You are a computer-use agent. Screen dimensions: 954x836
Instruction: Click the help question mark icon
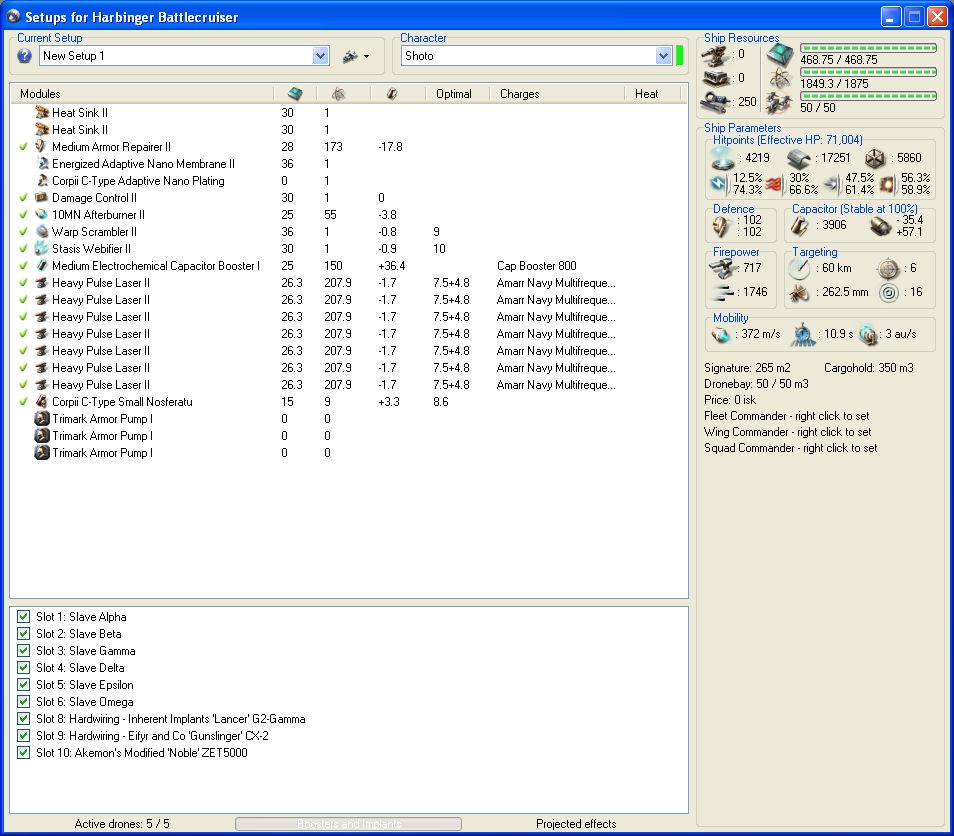coord(25,56)
